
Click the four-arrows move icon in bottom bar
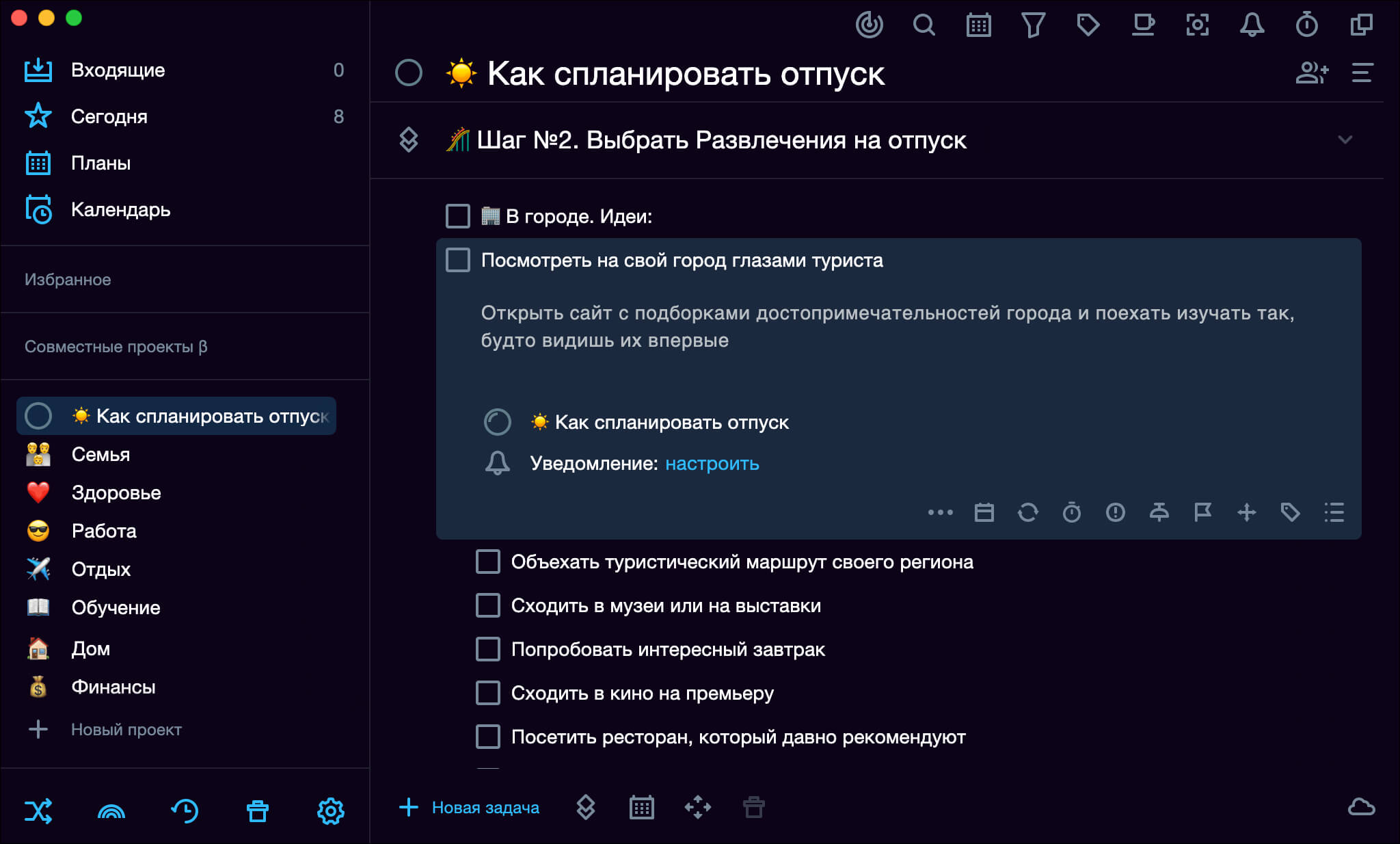point(697,808)
